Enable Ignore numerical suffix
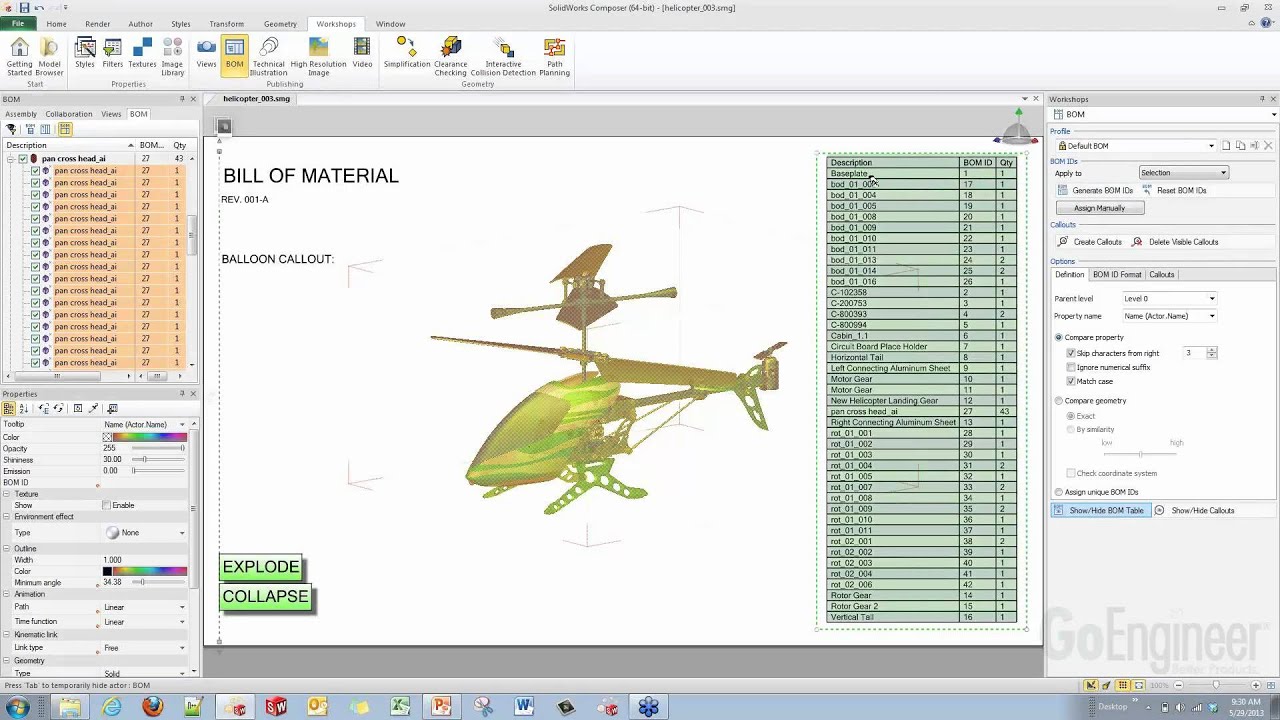Viewport: 1280px width, 720px height. (1071, 367)
